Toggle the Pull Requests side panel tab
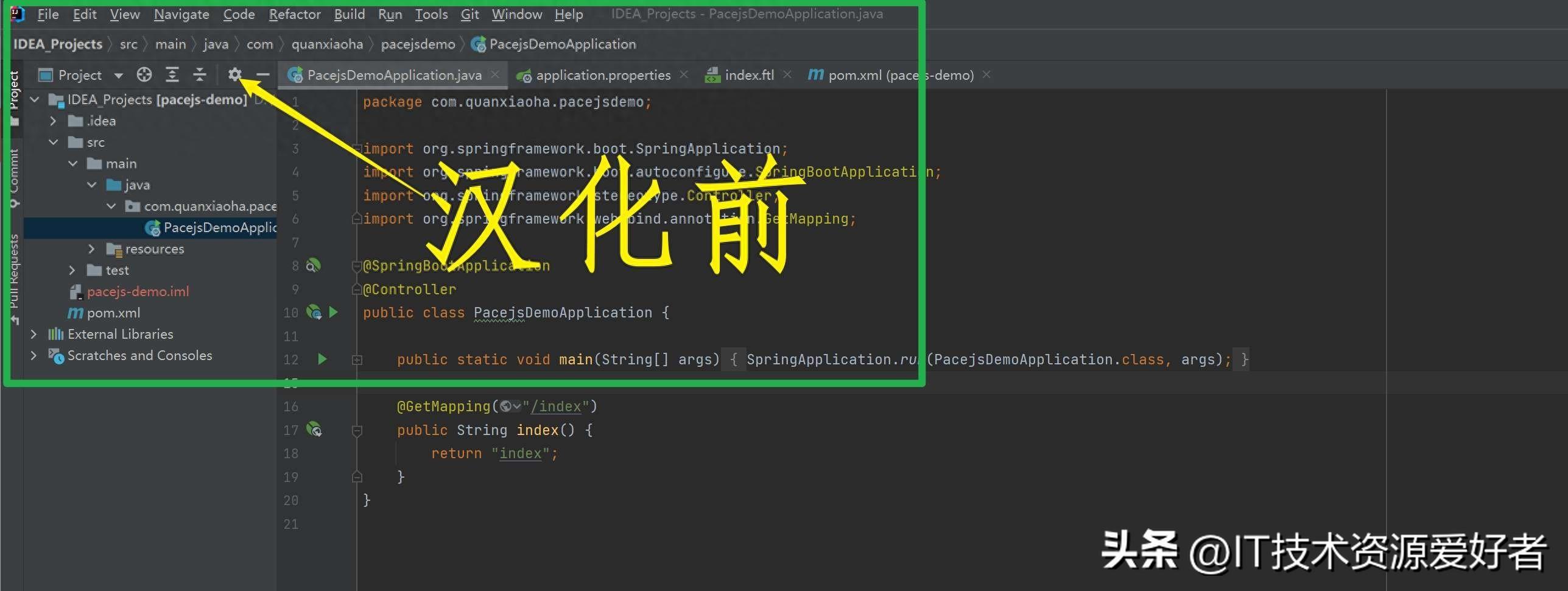Viewport: 1568px width, 591px height. click(15, 279)
